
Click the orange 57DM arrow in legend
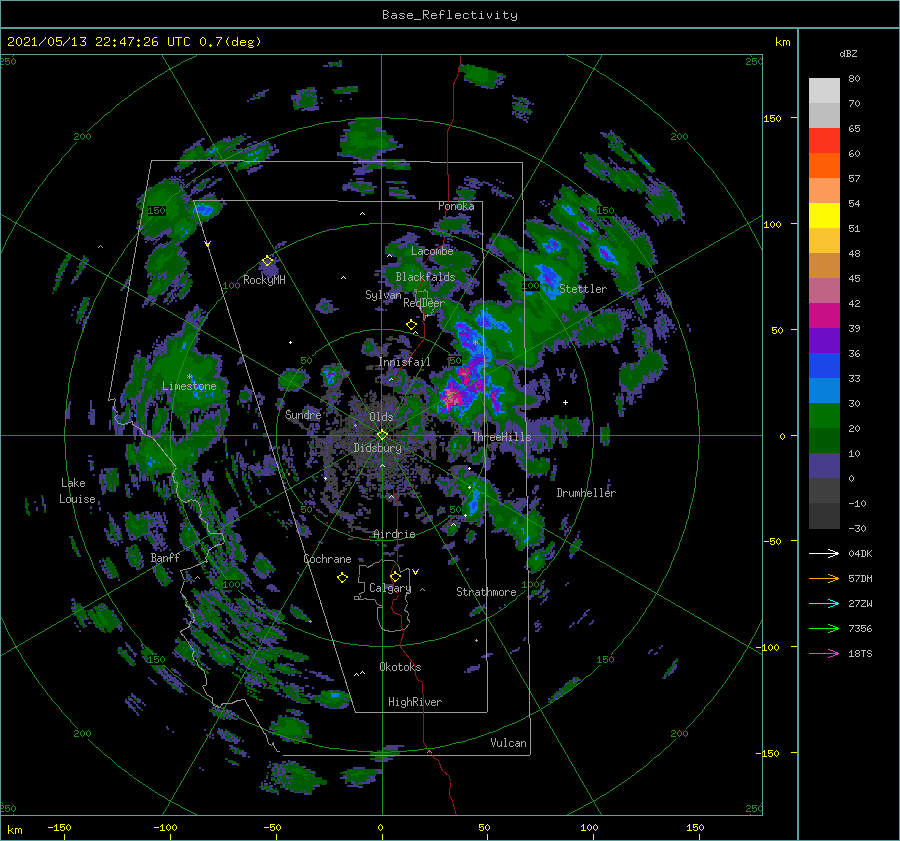point(824,579)
